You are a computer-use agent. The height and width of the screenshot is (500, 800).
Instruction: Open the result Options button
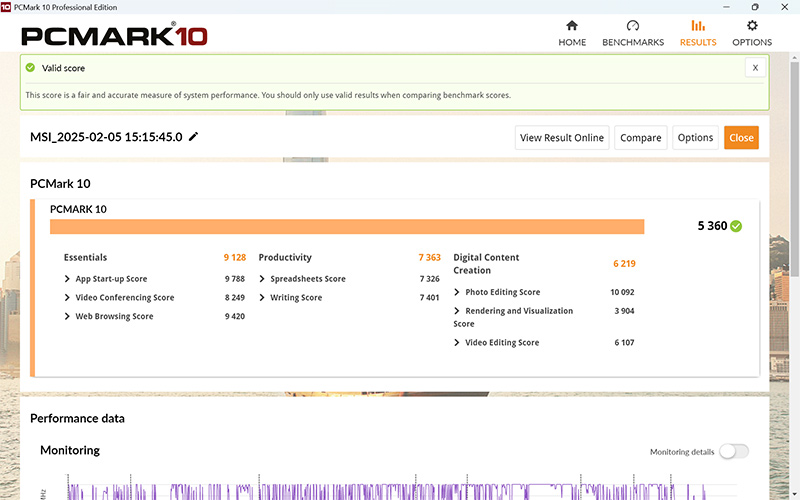pyautogui.click(x=695, y=138)
